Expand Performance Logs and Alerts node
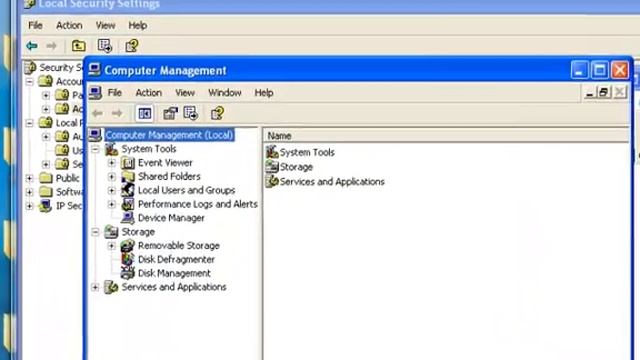This screenshot has width=640, height=360. 111,204
